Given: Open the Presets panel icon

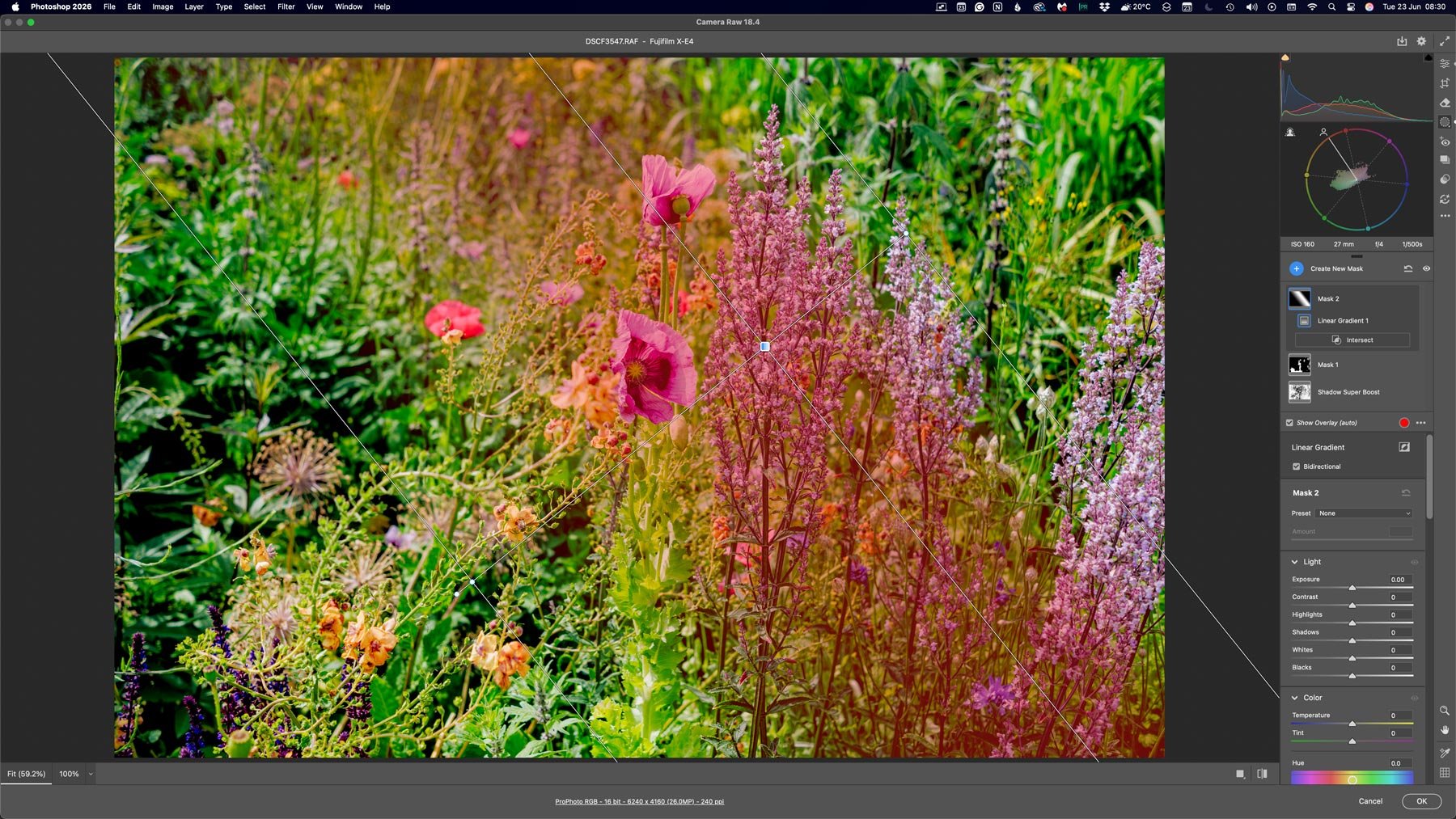Looking at the screenshot, I should pyautogui.click(x=1445, y=179).
